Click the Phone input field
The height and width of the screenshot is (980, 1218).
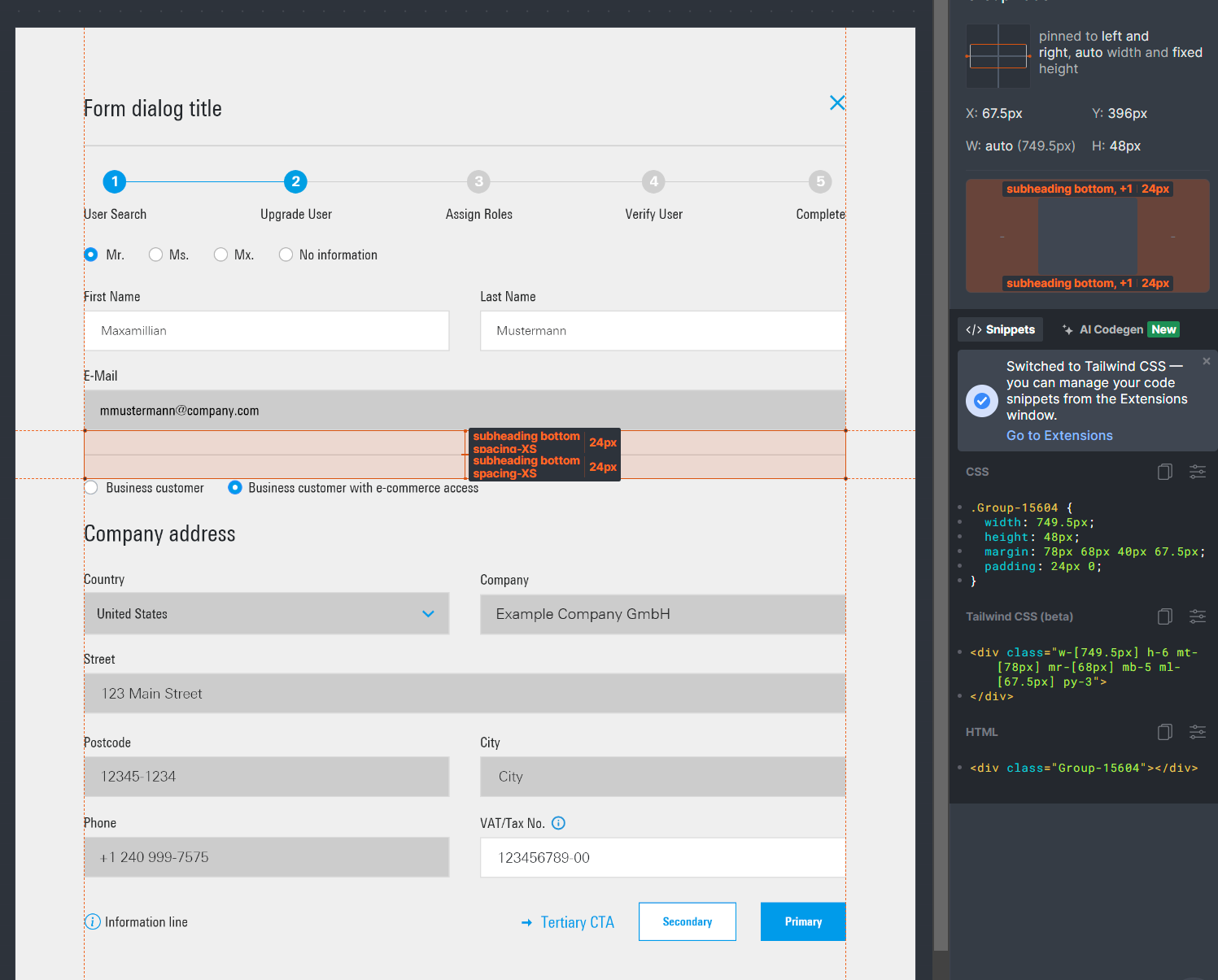(267, 857)
